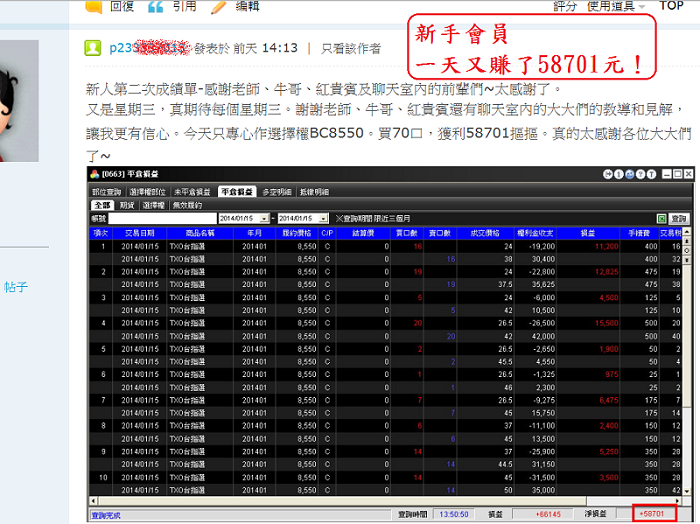700x524 pixels.
Task: Switch to the 部位查詢 tab
Action: [107, 192]
